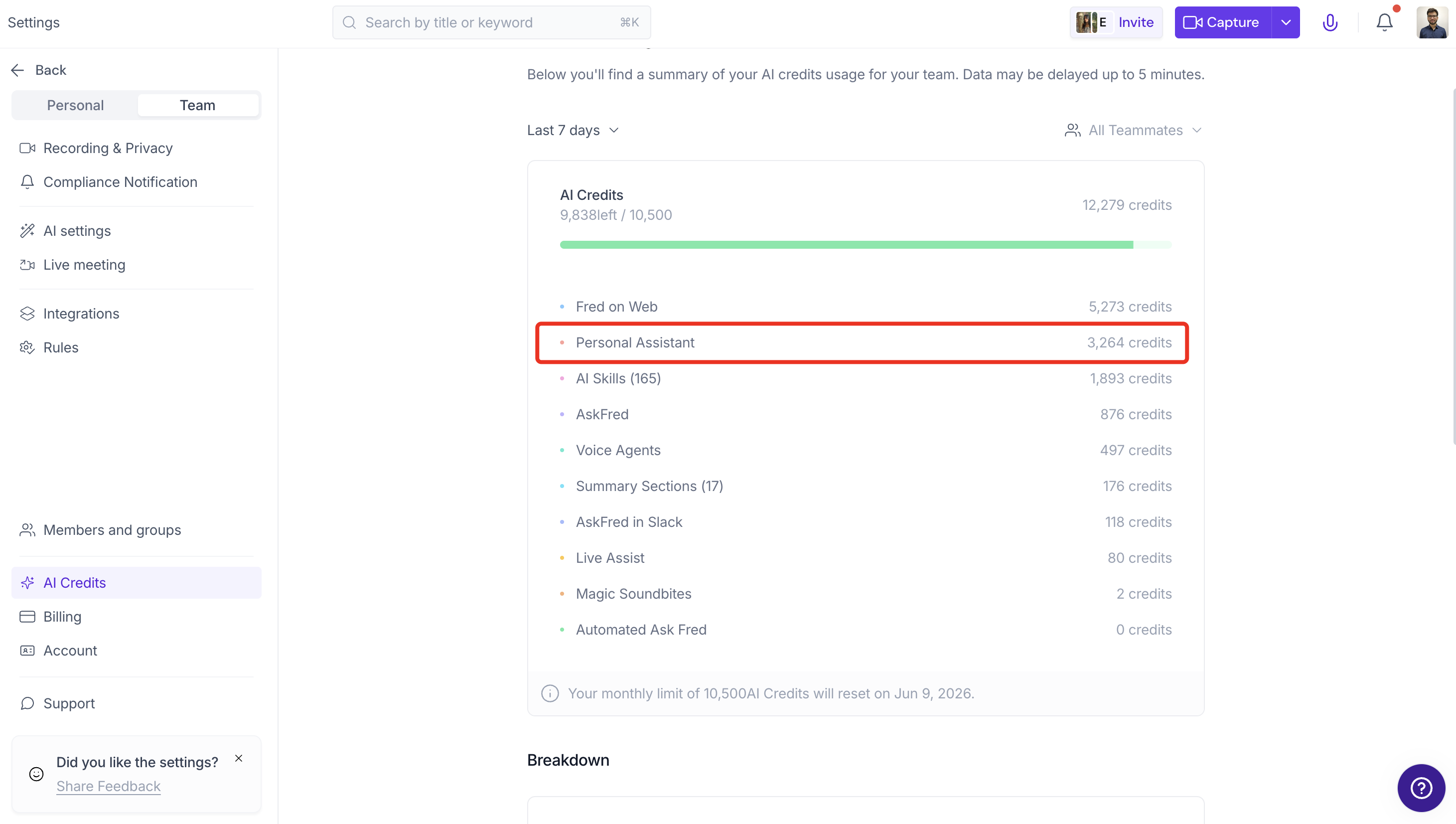Select the AskFred in Slack row
Screen dimensions: 1456x824
pos(866,522)
